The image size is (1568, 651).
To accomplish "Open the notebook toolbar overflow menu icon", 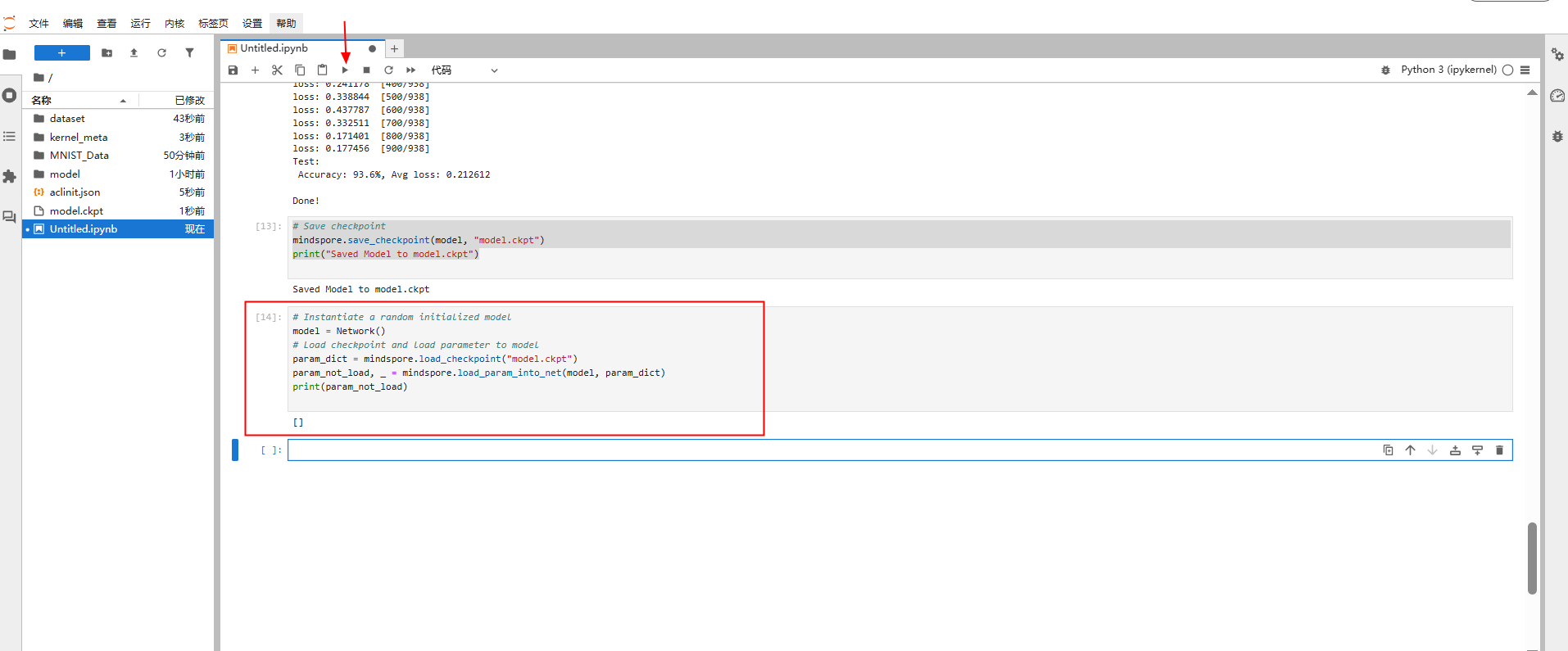I will 1525,70.
